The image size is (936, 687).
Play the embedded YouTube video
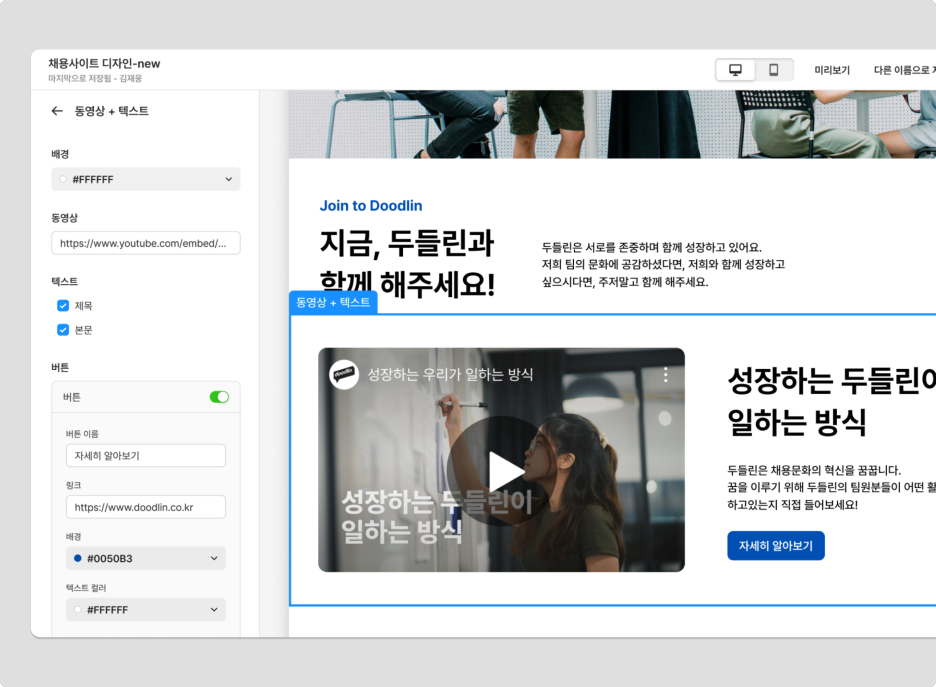(x=501, y=471)
